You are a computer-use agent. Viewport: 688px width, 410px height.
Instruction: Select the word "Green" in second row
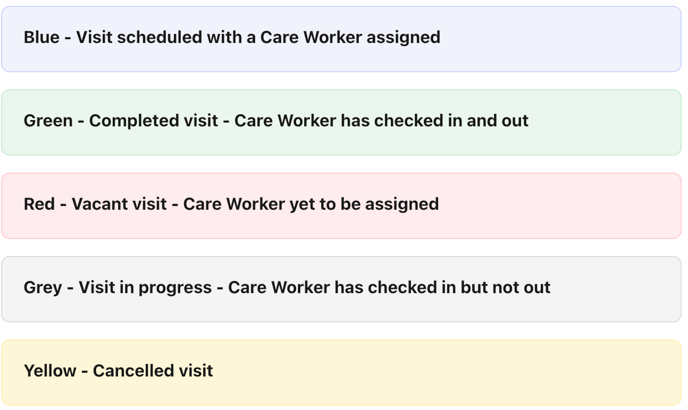[48, 121]
